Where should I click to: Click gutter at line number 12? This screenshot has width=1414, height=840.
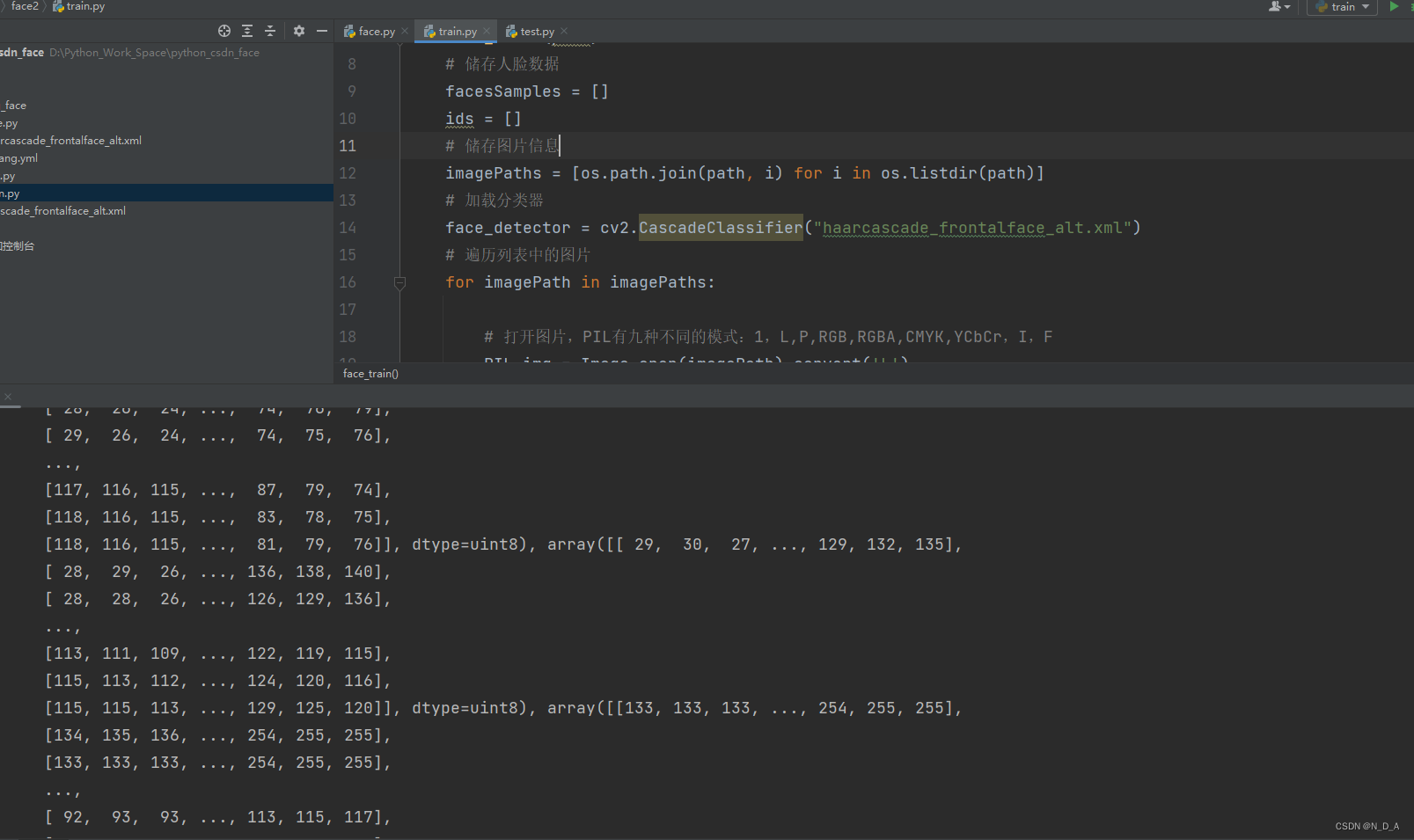click(348, 173)
